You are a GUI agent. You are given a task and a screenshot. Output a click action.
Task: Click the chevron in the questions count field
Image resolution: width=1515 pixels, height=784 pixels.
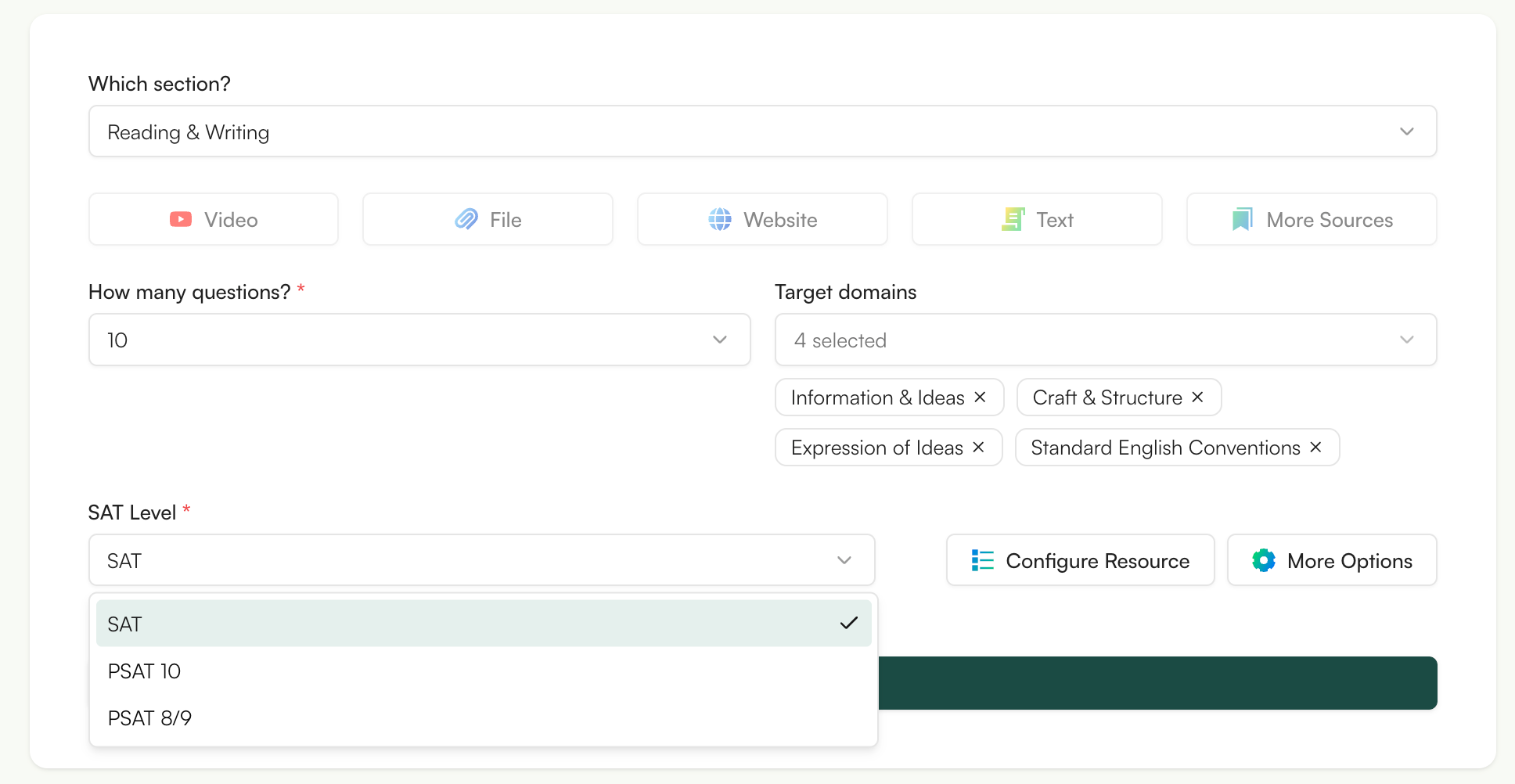(720, 340)
